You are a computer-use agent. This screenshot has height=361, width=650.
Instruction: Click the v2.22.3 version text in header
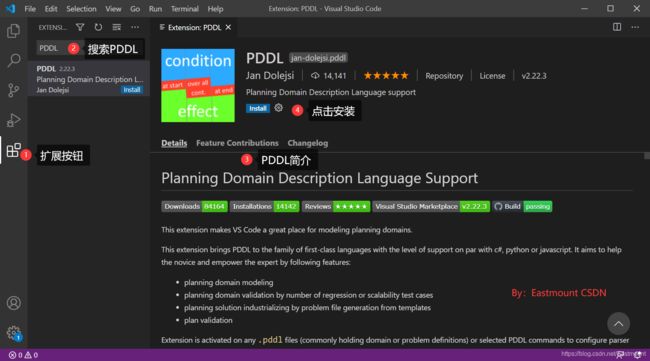point(534,76)
